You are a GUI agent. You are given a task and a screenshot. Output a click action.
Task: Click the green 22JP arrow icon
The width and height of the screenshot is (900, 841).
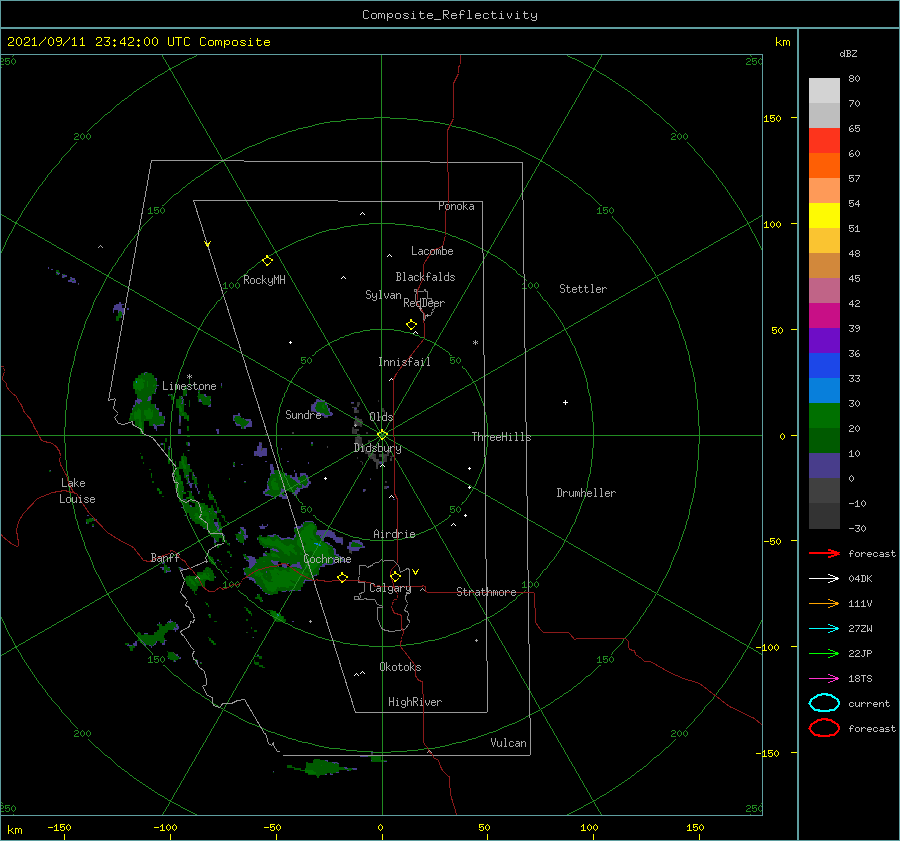pyautogui.click(x=824, y=653)
